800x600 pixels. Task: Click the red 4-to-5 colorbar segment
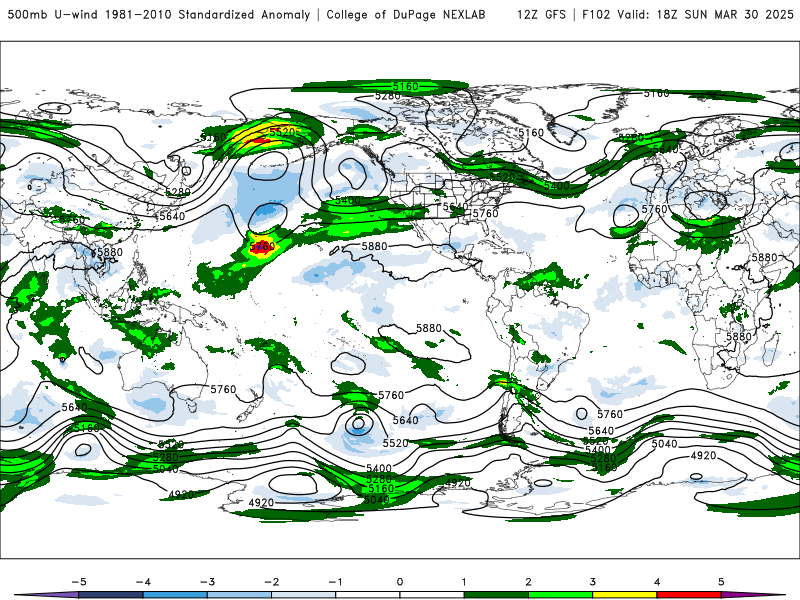tap(688, 595)
